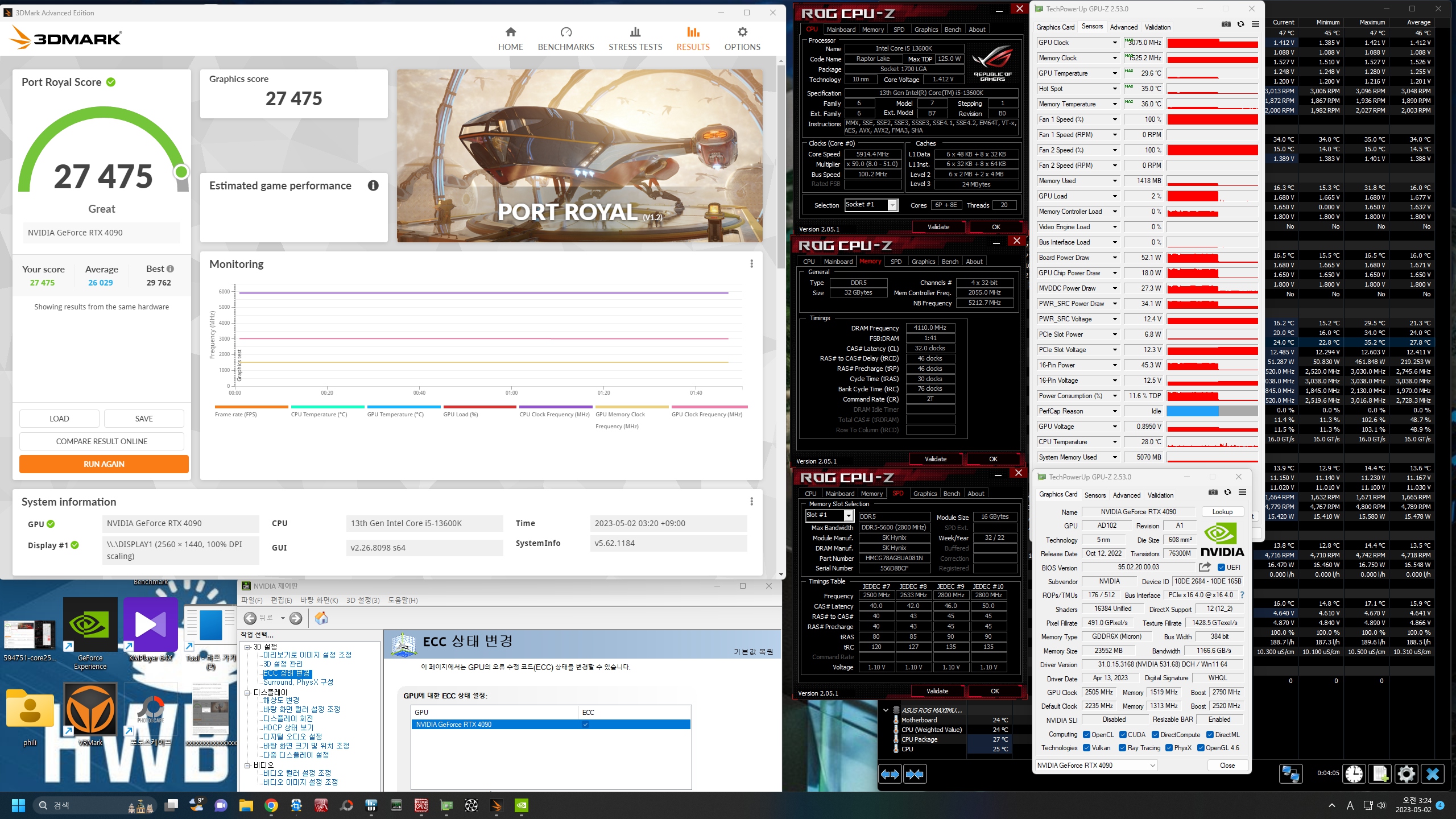Click the HWiNFO reset clock icon
This screenshot has width=1456, height=819.
click(x=1354, y=774)
